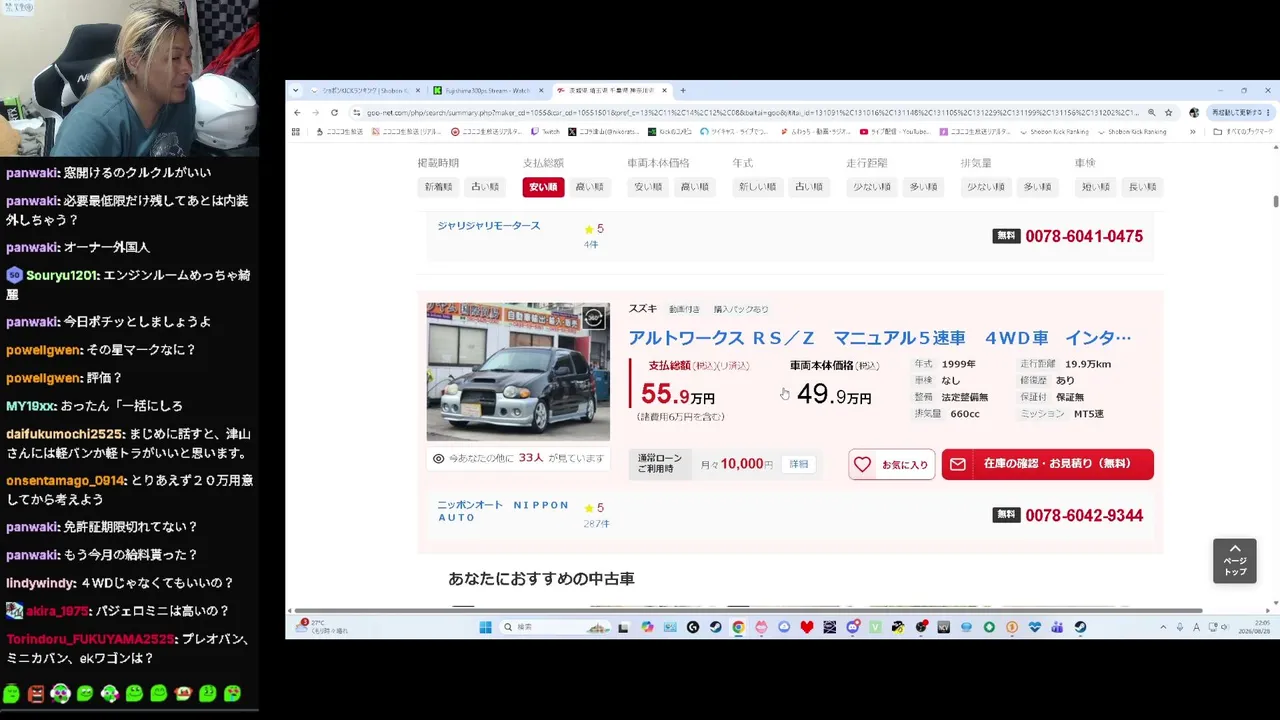The image size is (1280, 720).
Task: Sort by 排気量 少ない順
Action: tap(985, 187)
